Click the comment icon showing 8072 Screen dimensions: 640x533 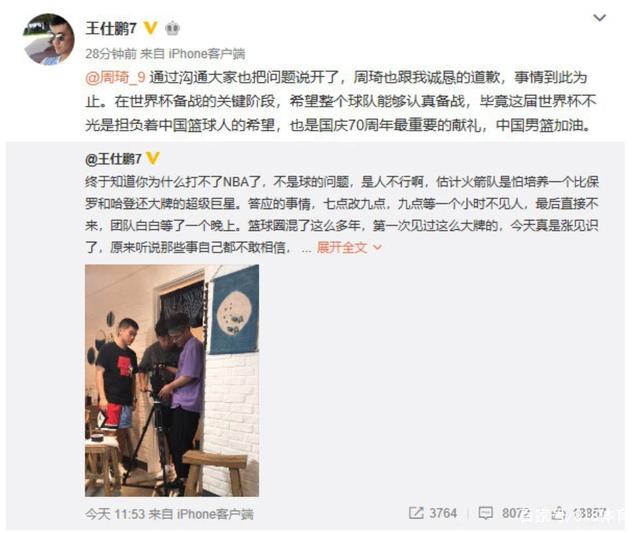[485, 513]
